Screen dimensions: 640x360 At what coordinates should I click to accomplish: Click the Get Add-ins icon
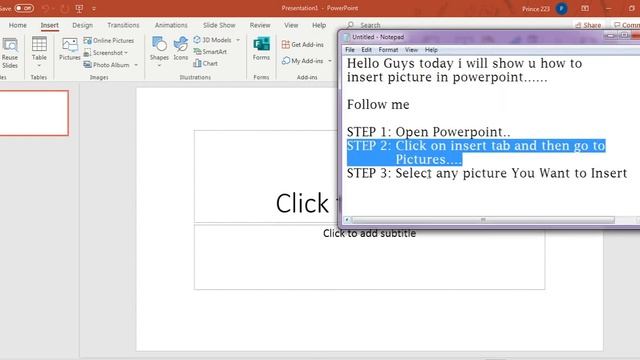(286, 44)
